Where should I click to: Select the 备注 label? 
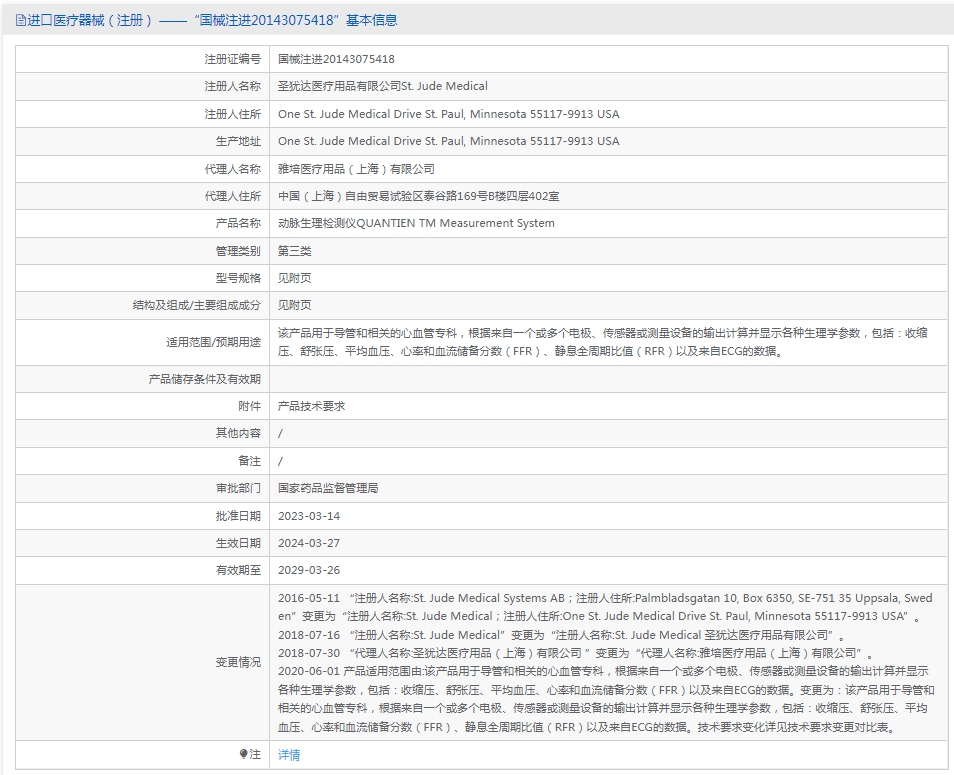pos(249,461)
